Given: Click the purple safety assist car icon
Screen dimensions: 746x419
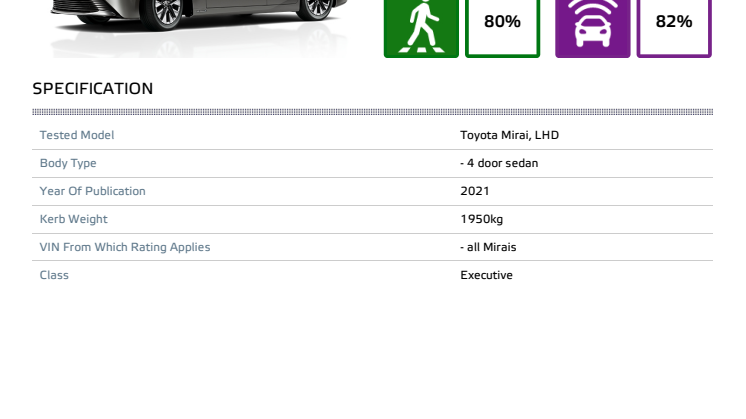Looking at the screenshot, I should 592,29.
